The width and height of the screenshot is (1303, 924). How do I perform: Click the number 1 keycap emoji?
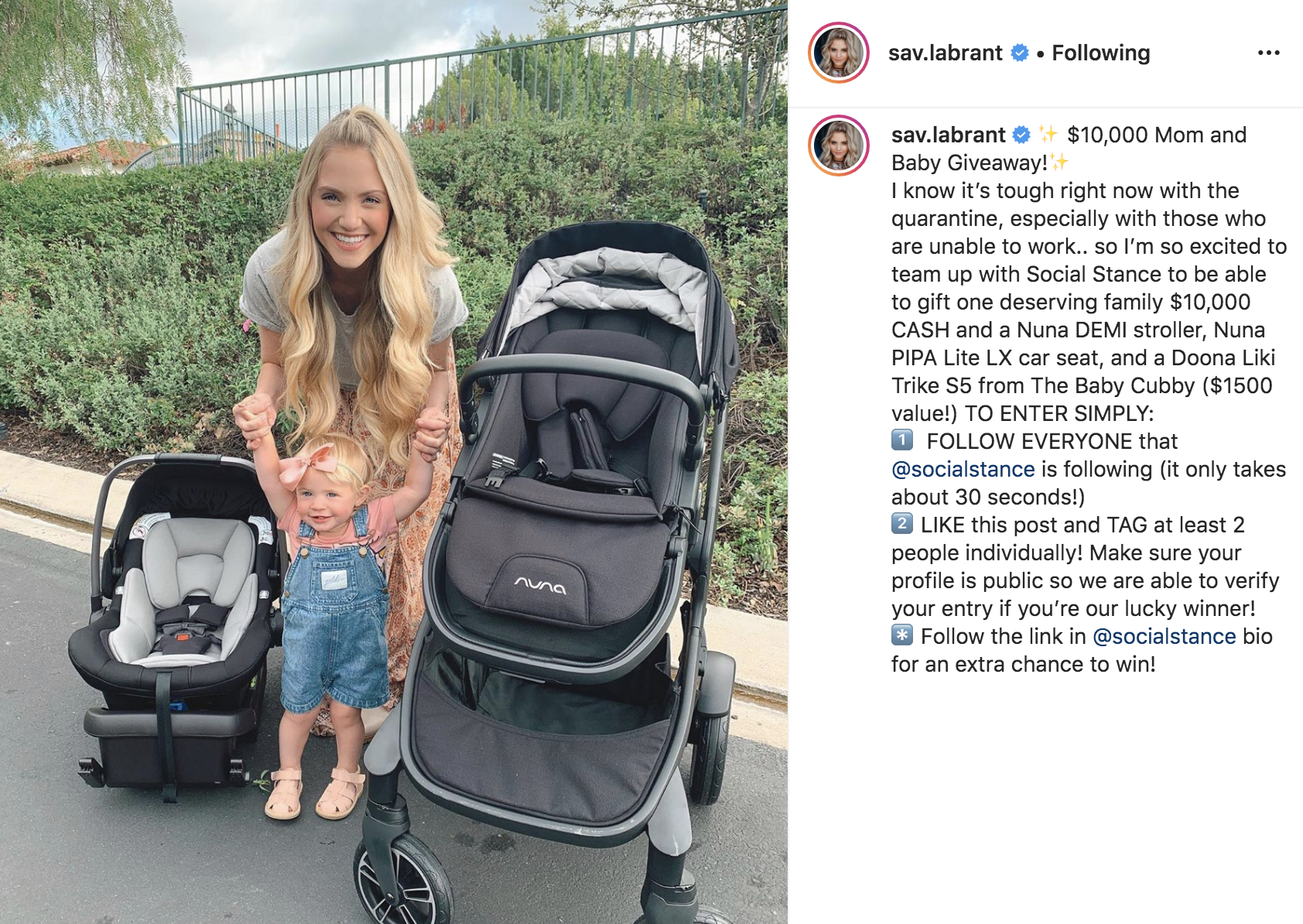902,440
